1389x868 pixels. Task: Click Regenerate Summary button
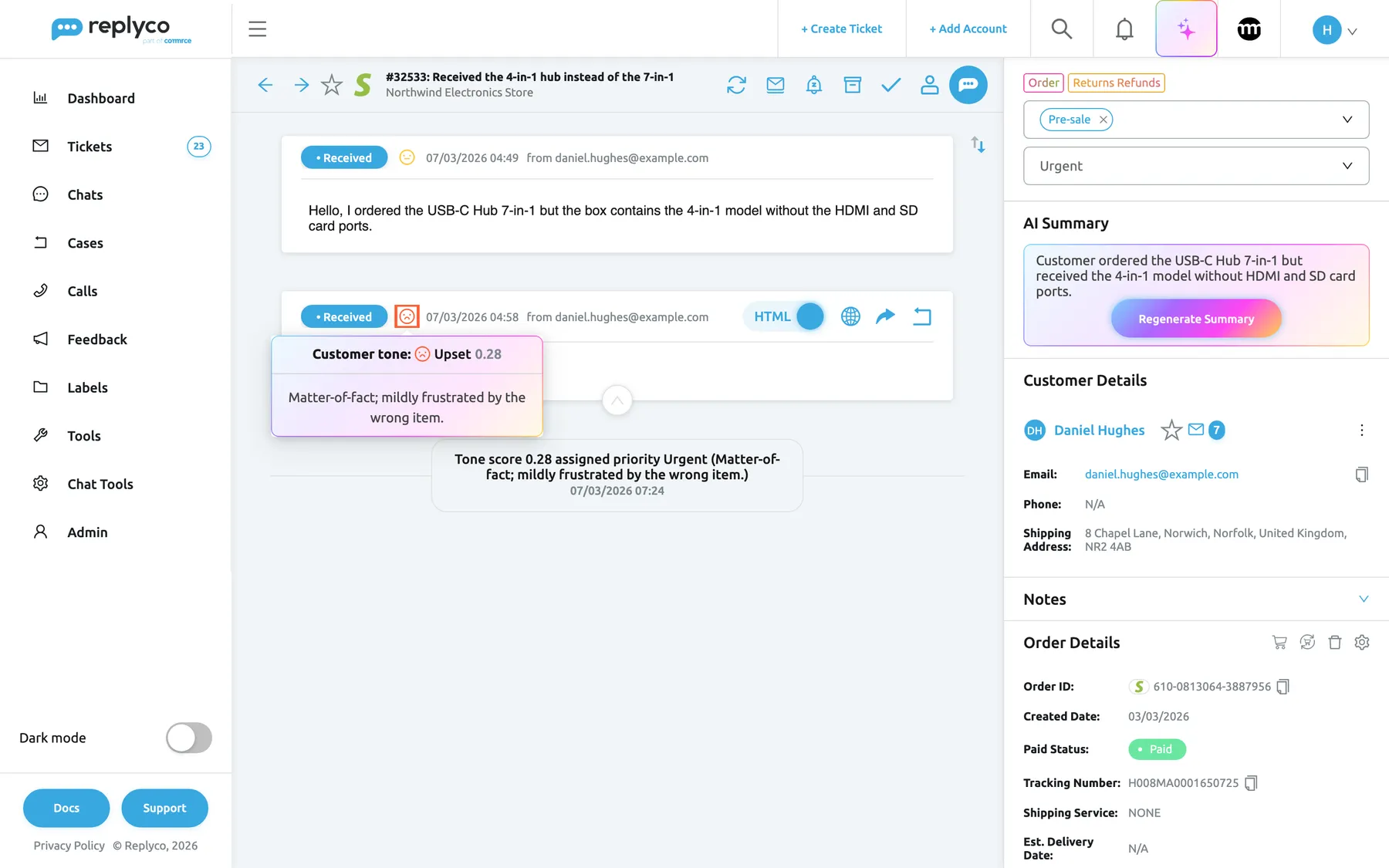click(x=1196, y=319)
